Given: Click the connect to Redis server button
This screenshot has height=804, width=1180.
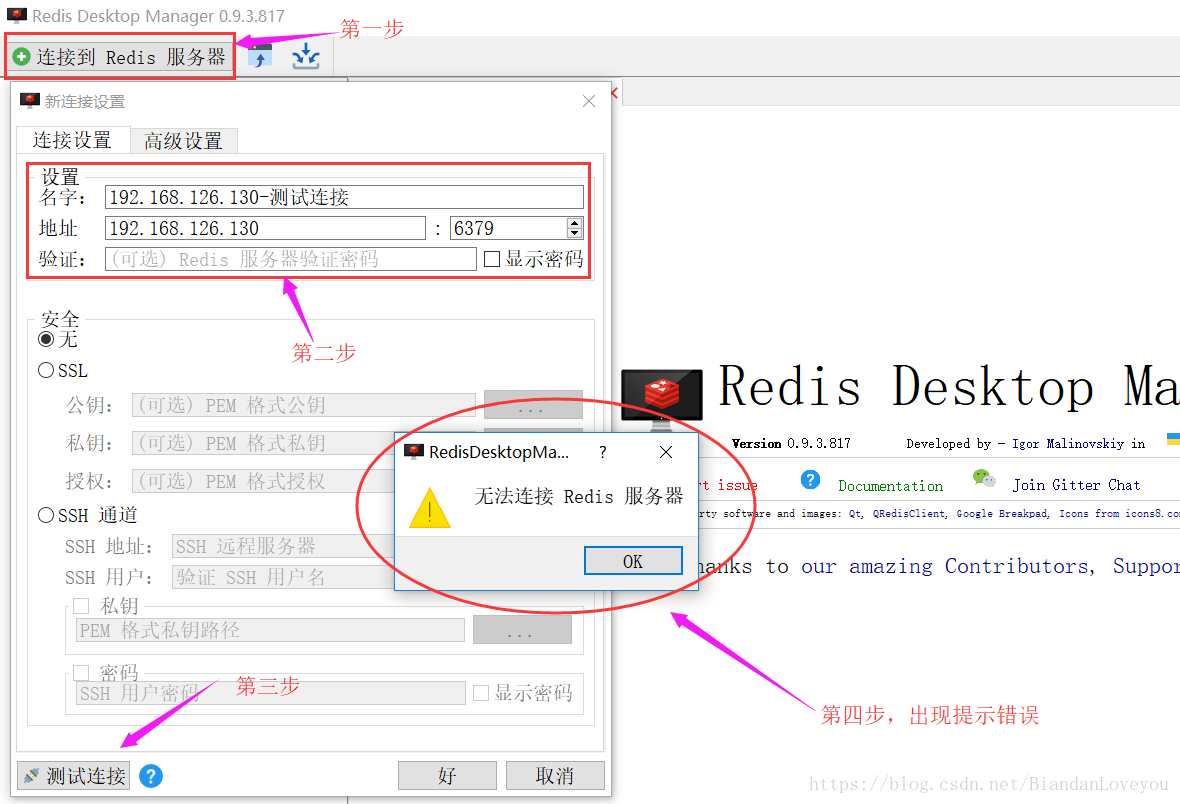Looking at the screenshot, I should coord(120,56).
